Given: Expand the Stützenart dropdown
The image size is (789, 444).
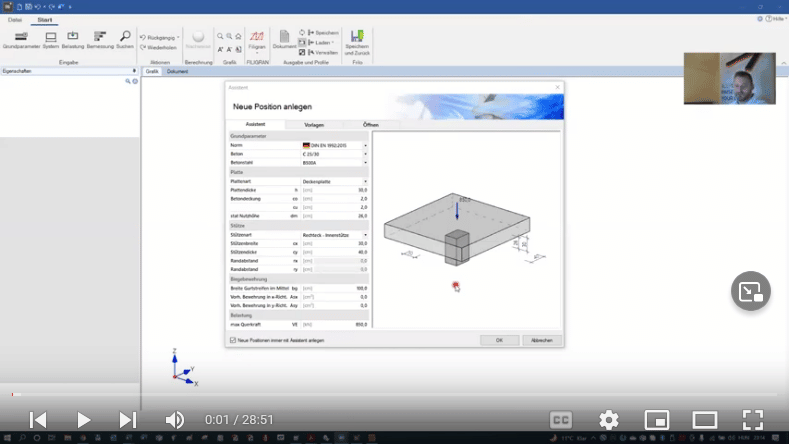Looking at the screenshot, I should coord(365,234).
